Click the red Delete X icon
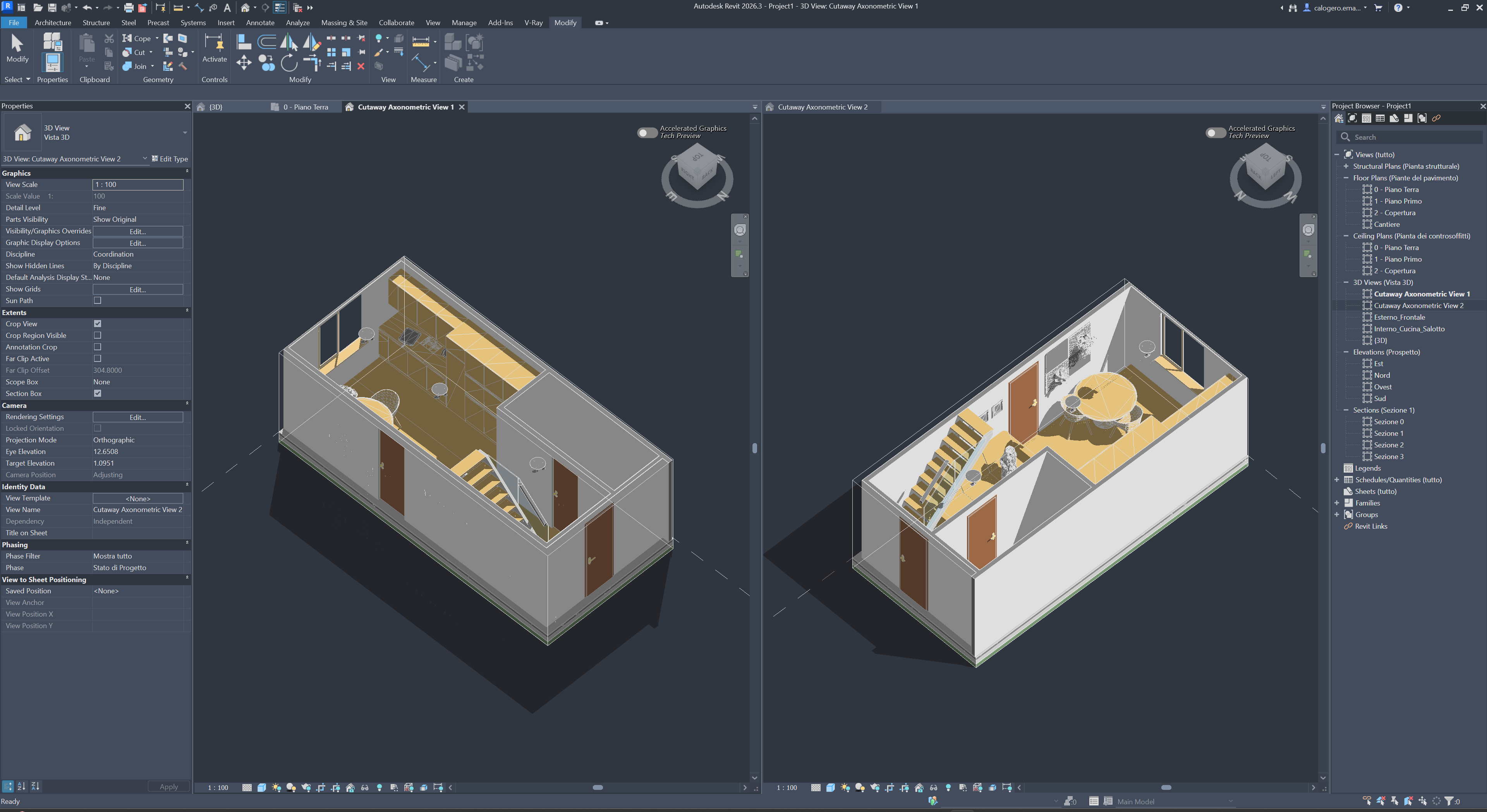Screen dimensions: 1487x812 pyautogui.click(x=361, y=66)
